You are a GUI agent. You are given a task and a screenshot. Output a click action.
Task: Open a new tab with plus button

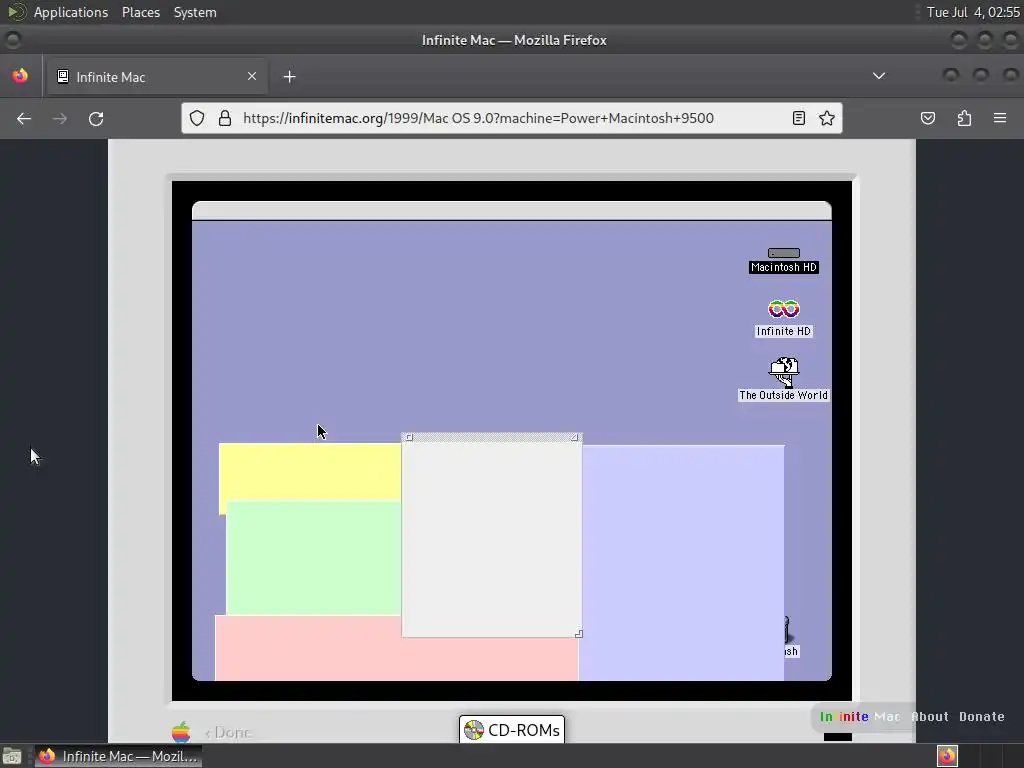point(289,77)
